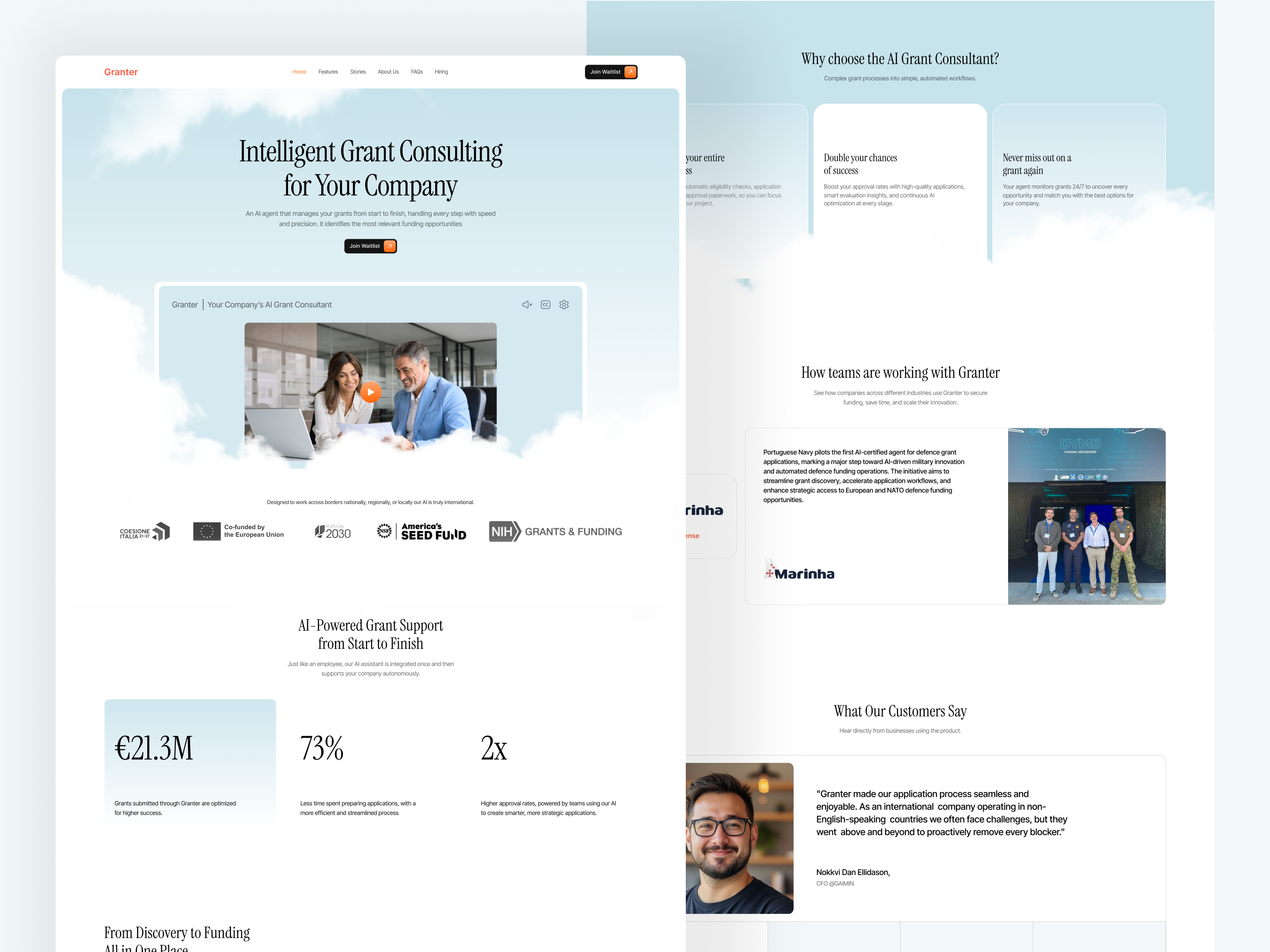Open the Features nav item
1270x952 pixels.
coord(328,72)
